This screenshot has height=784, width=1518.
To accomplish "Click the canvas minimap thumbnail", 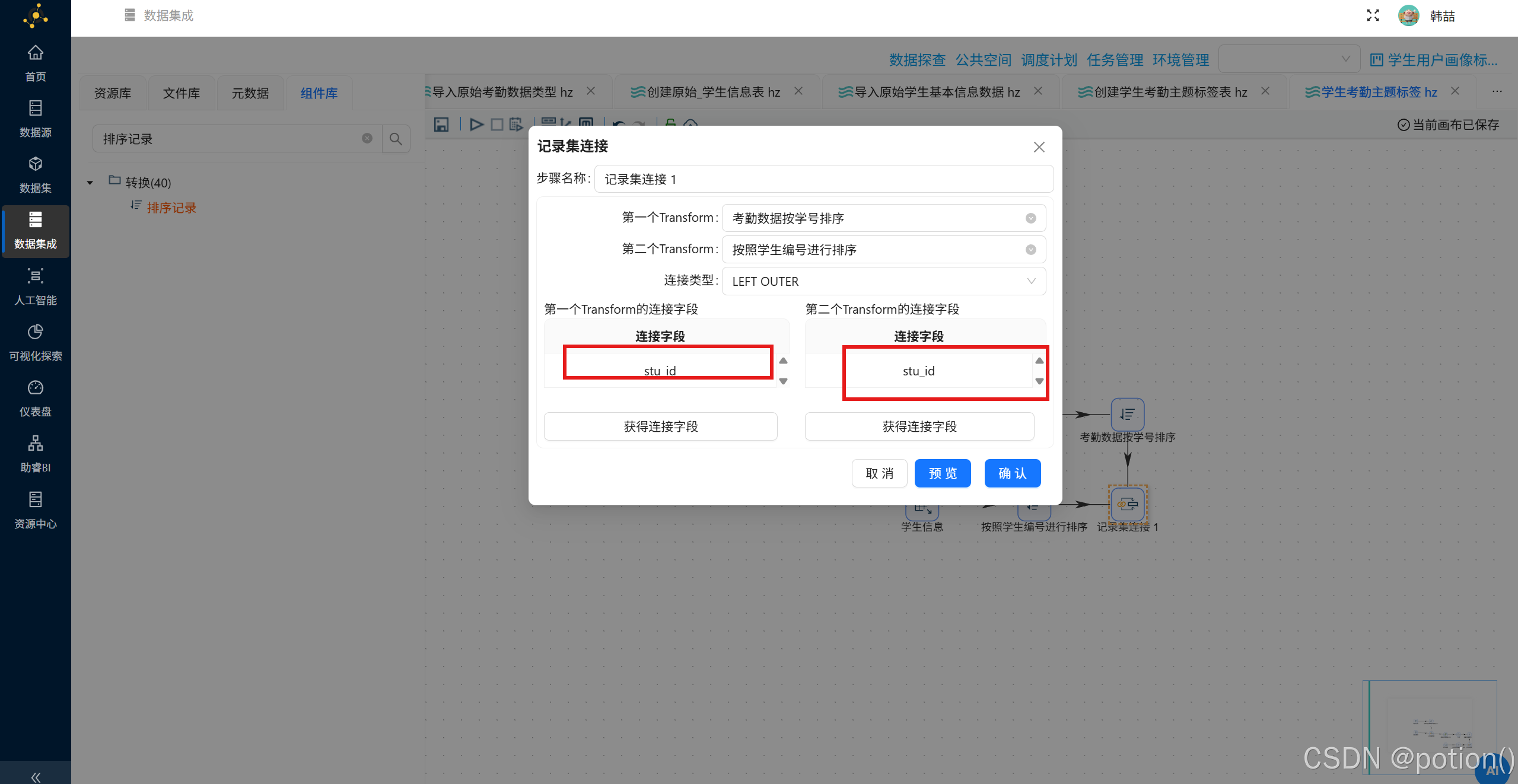I will [x=1430, y=728].
